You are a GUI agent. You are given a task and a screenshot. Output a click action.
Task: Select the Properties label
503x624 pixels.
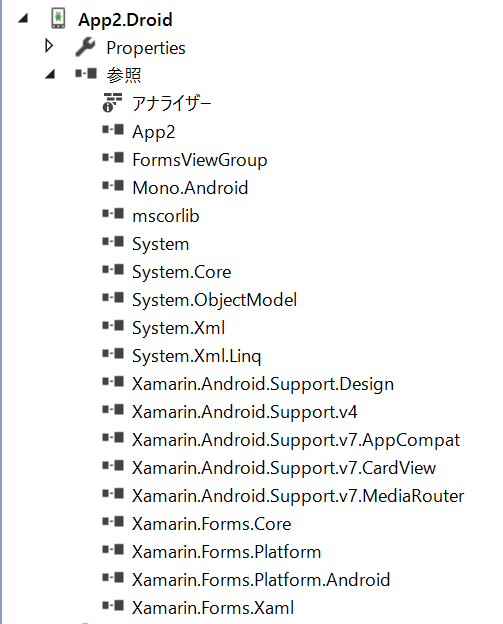pyautogui.click(x=146, y=48)
